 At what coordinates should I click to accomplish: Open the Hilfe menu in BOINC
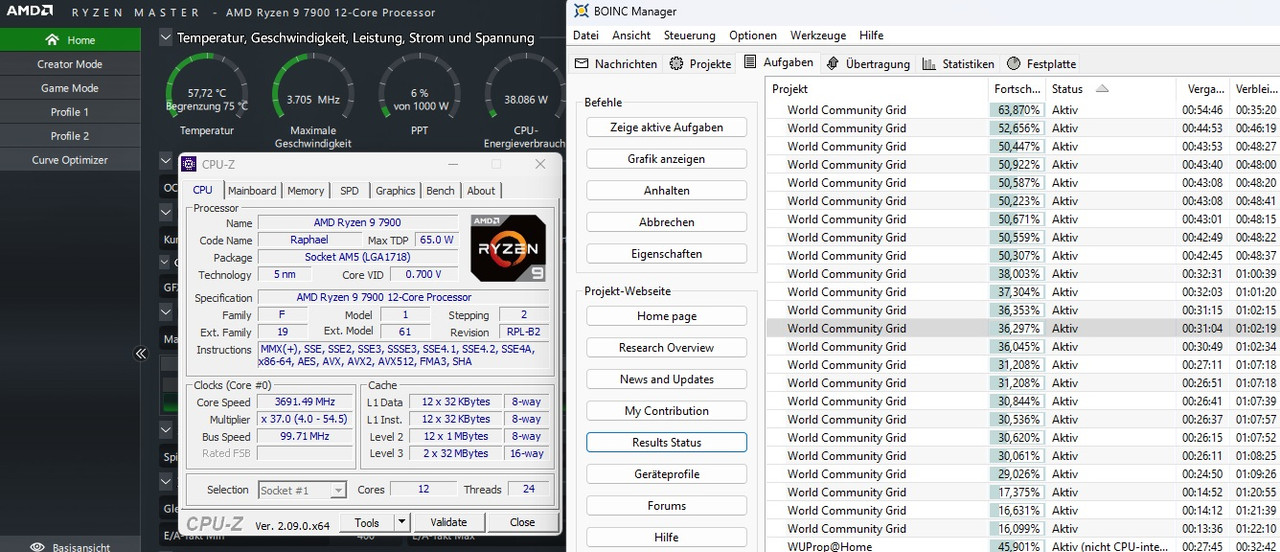(x=871, y=35)
